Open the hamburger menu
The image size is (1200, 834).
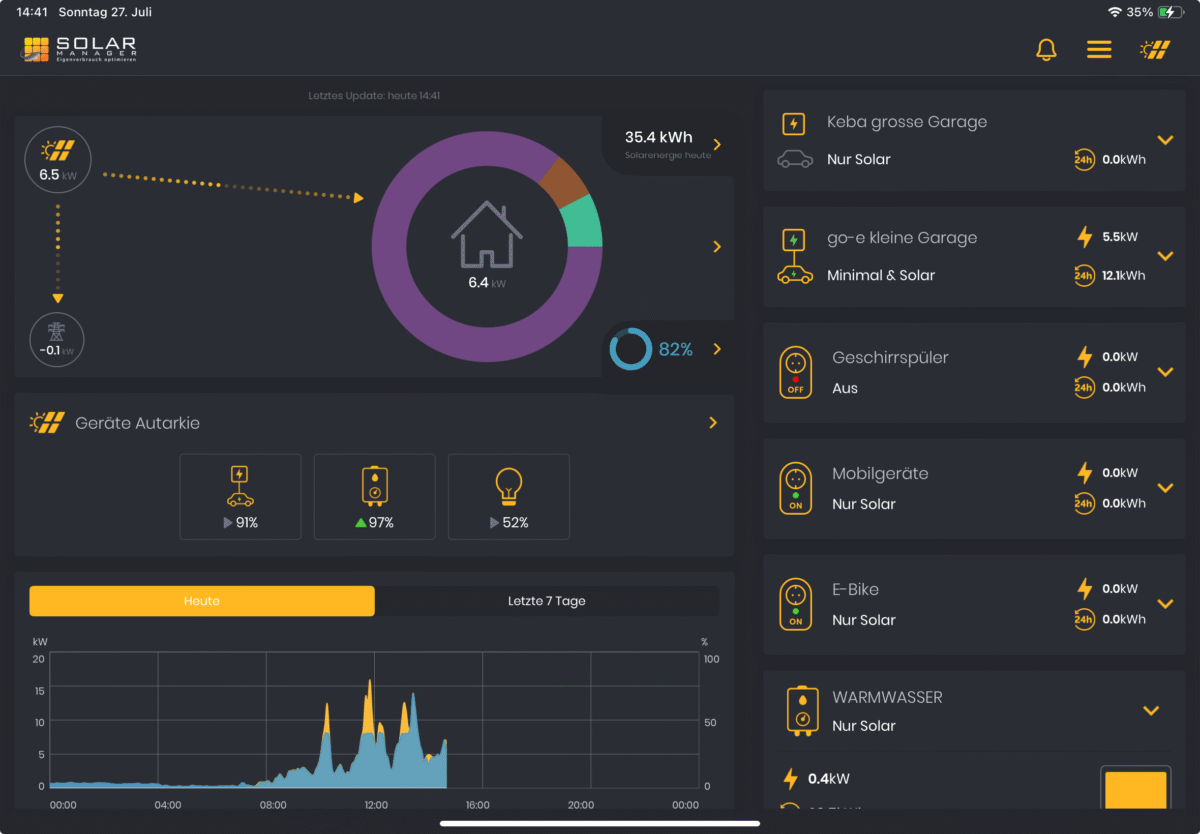[1099, 48]
